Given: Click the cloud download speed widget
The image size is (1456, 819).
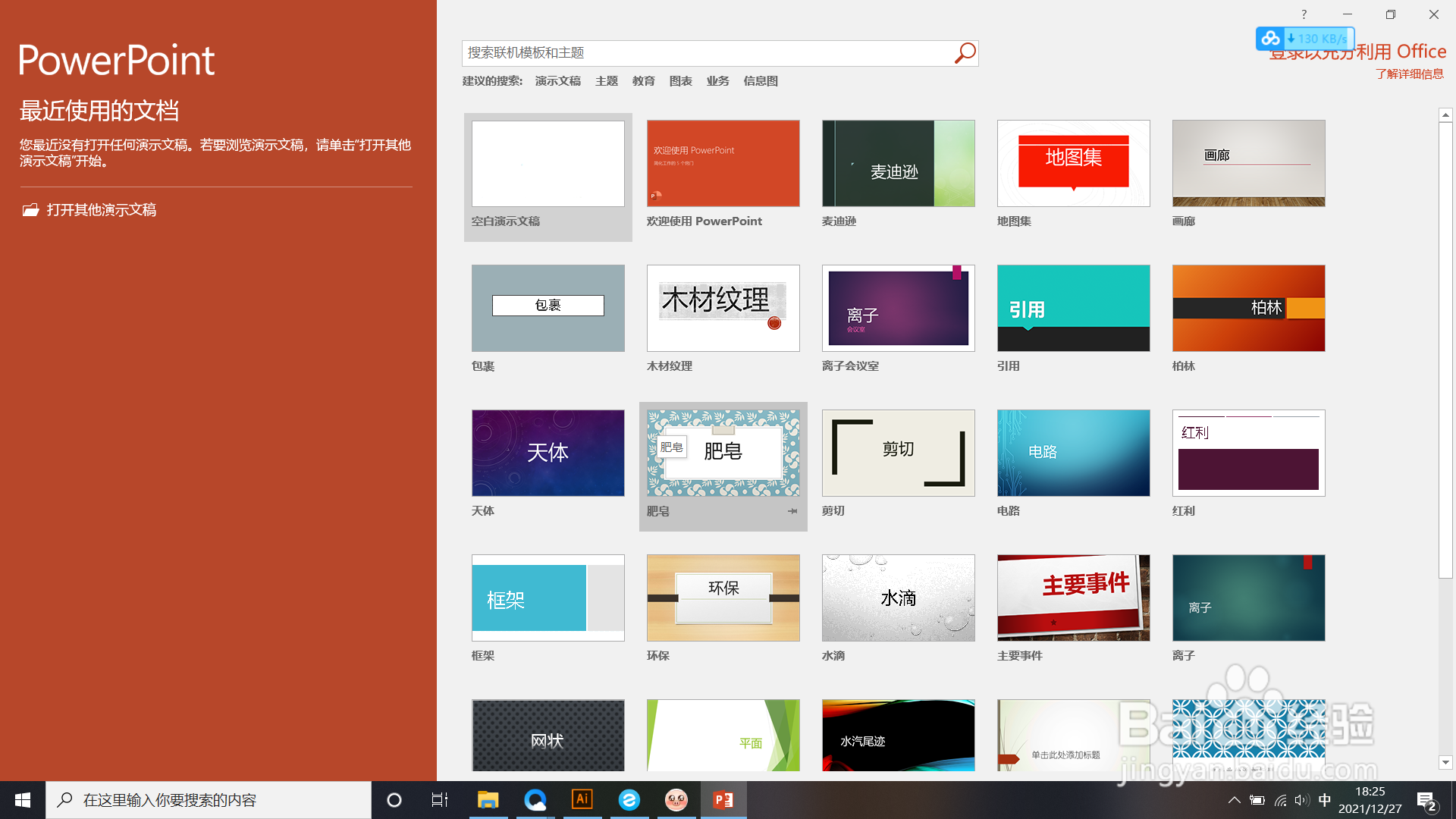Looking at the screenshot, I should click(x=1305, y=39).
